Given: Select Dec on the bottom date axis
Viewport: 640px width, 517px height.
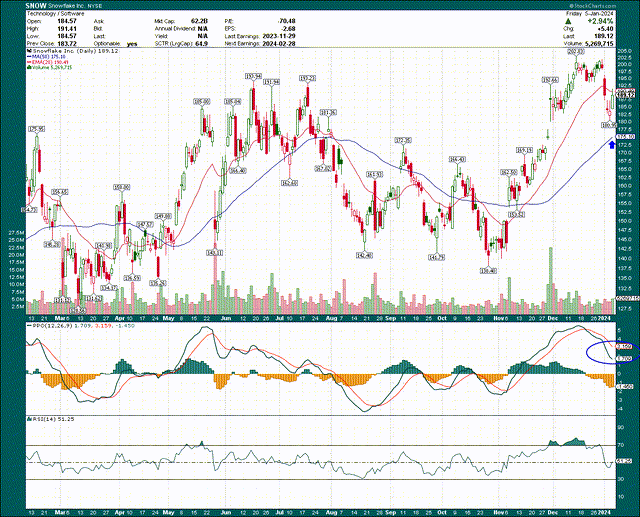Looking at the screenshot, I should coord(553,512).
